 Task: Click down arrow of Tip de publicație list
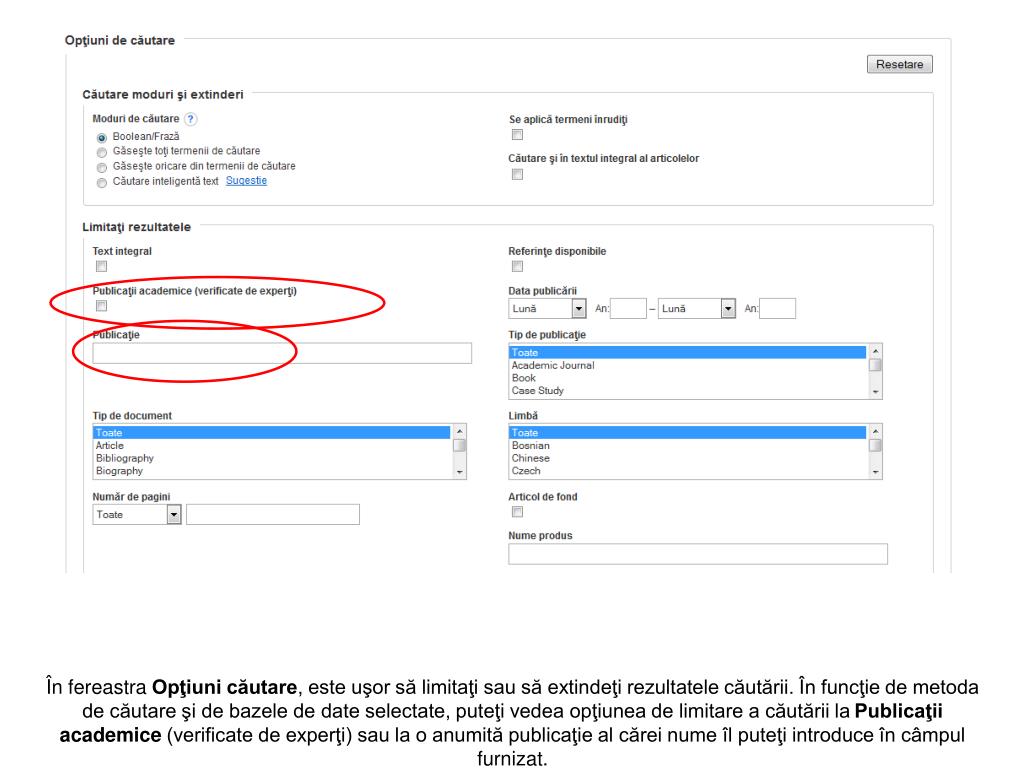pyautogui.click(x=876, y=392)
